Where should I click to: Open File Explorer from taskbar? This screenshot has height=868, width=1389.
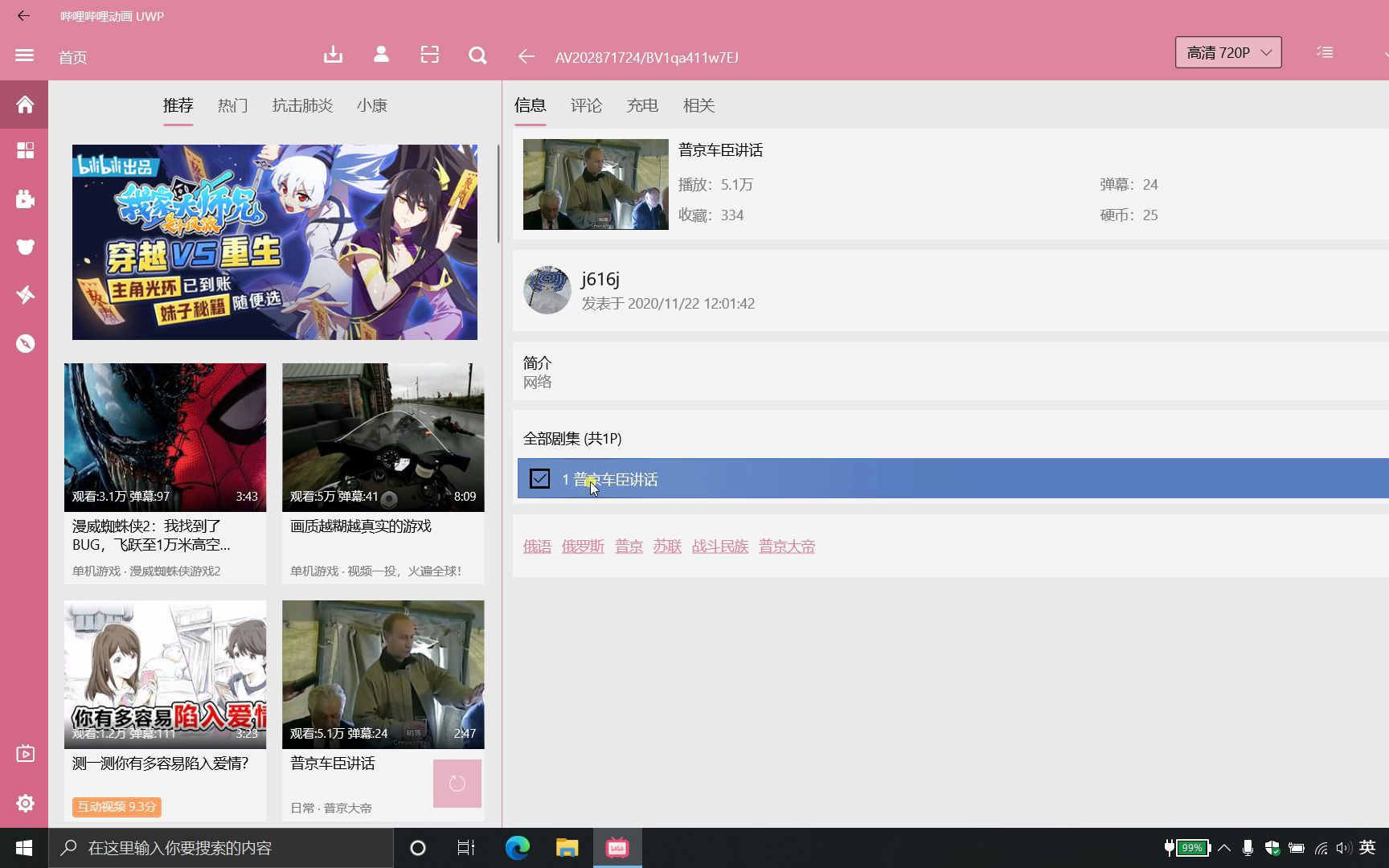[x=567, y=848]
